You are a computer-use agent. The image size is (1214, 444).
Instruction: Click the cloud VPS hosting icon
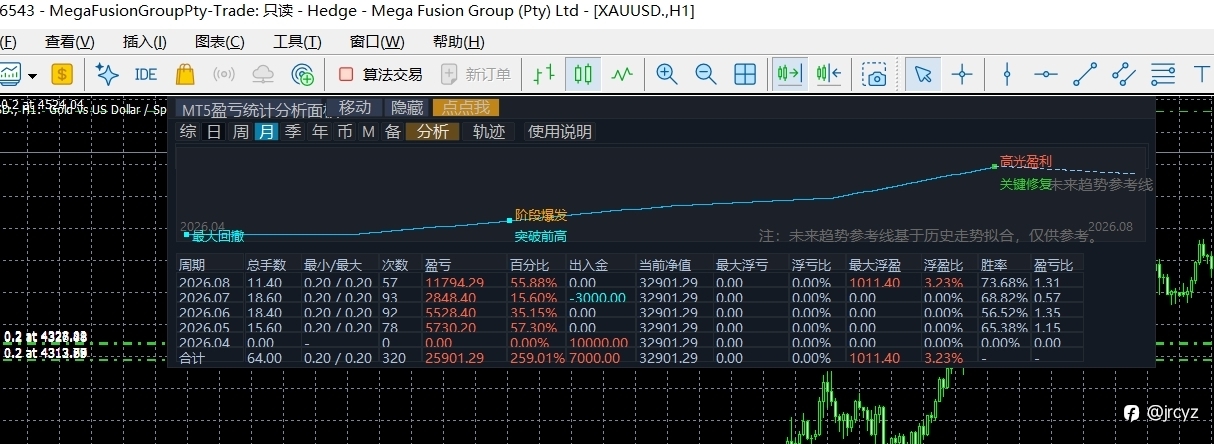tap(263, 74)
